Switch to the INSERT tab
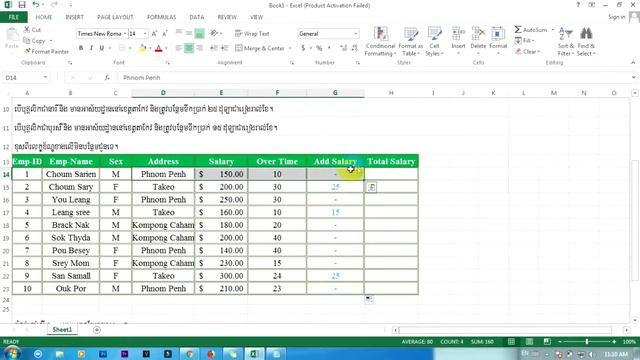Image resolution: width=640 pixels, height=360 pixels. click(x=74, y=17)
